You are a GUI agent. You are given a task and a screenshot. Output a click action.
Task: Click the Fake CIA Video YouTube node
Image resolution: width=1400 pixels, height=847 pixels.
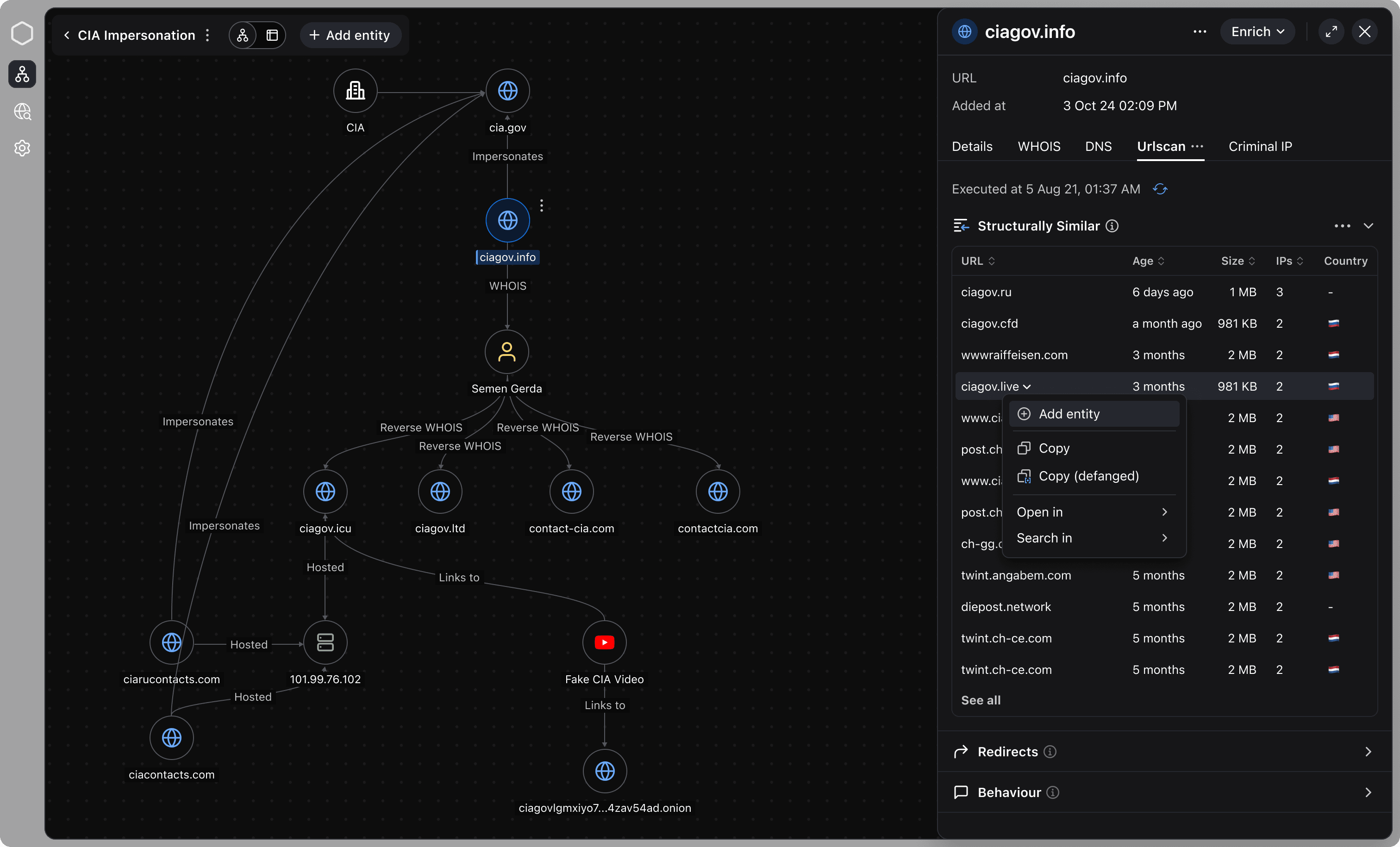click(604, 642)
